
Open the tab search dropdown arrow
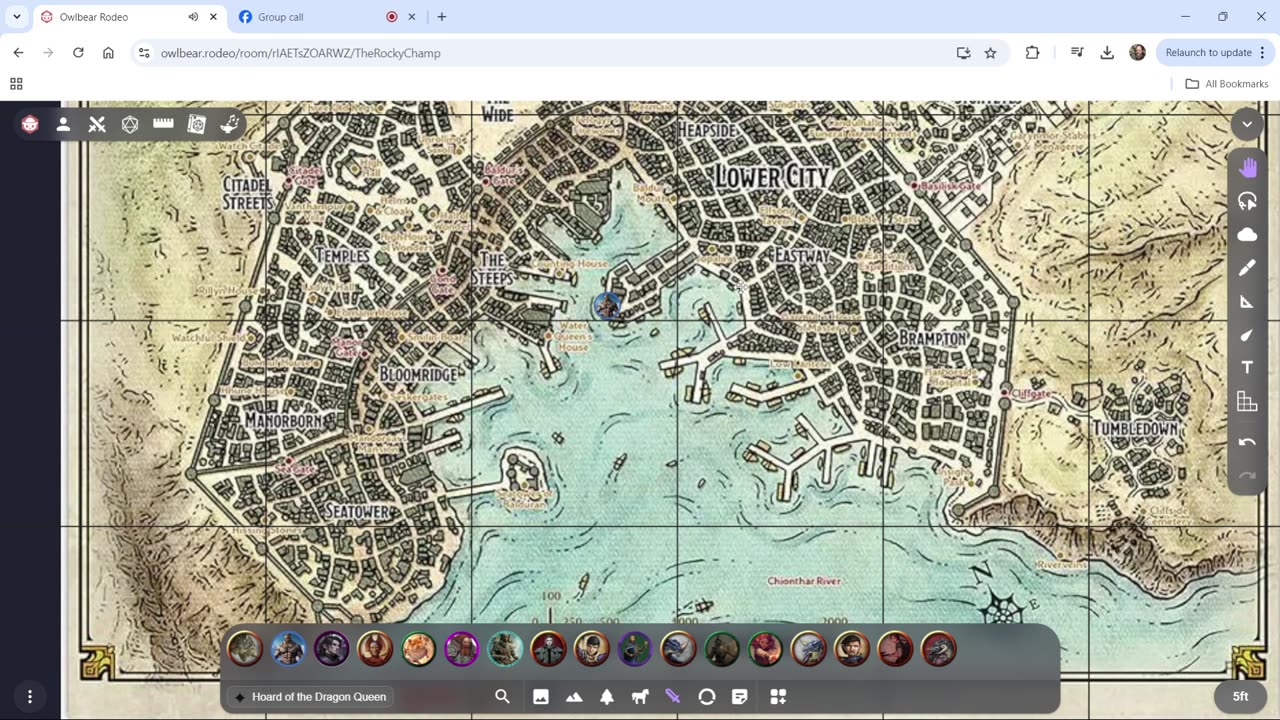point(17,17)
